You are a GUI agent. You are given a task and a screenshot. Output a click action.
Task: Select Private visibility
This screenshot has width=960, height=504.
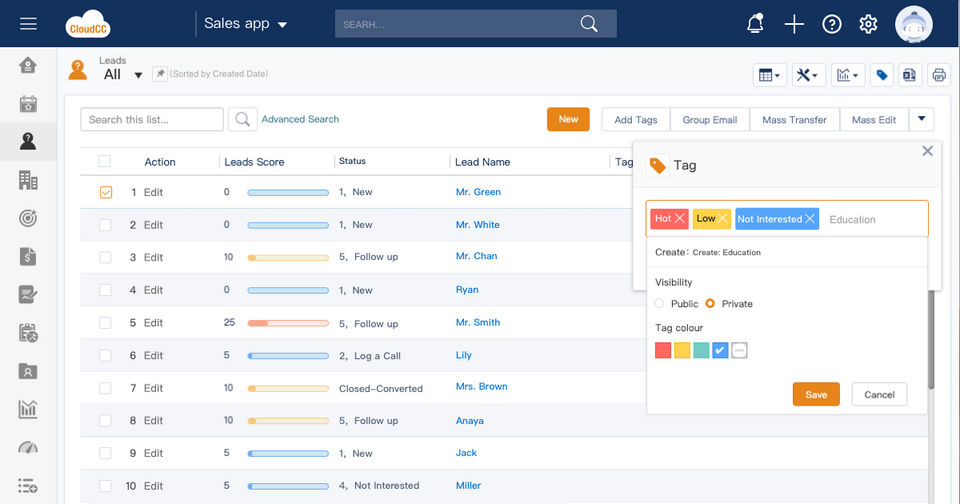tap(710, 304)
